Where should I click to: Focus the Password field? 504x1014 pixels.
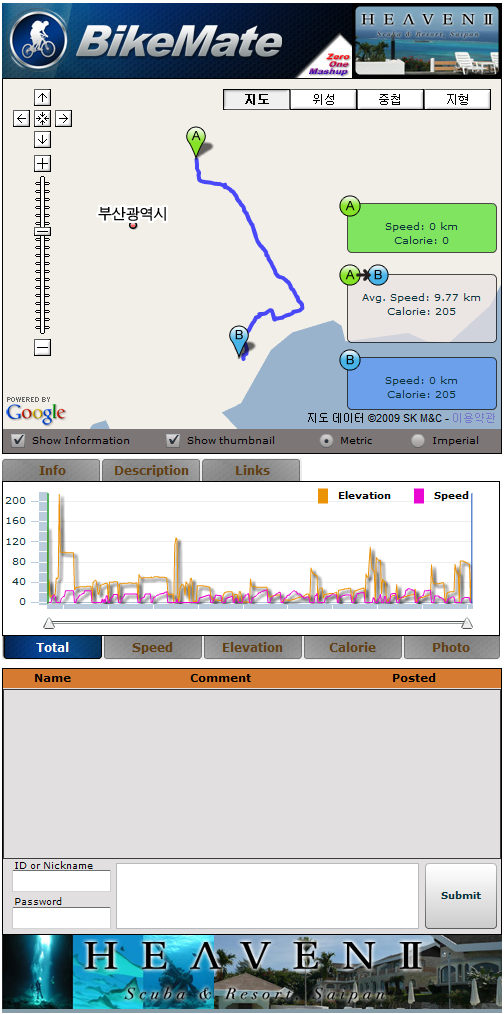(x=61, y=918)
